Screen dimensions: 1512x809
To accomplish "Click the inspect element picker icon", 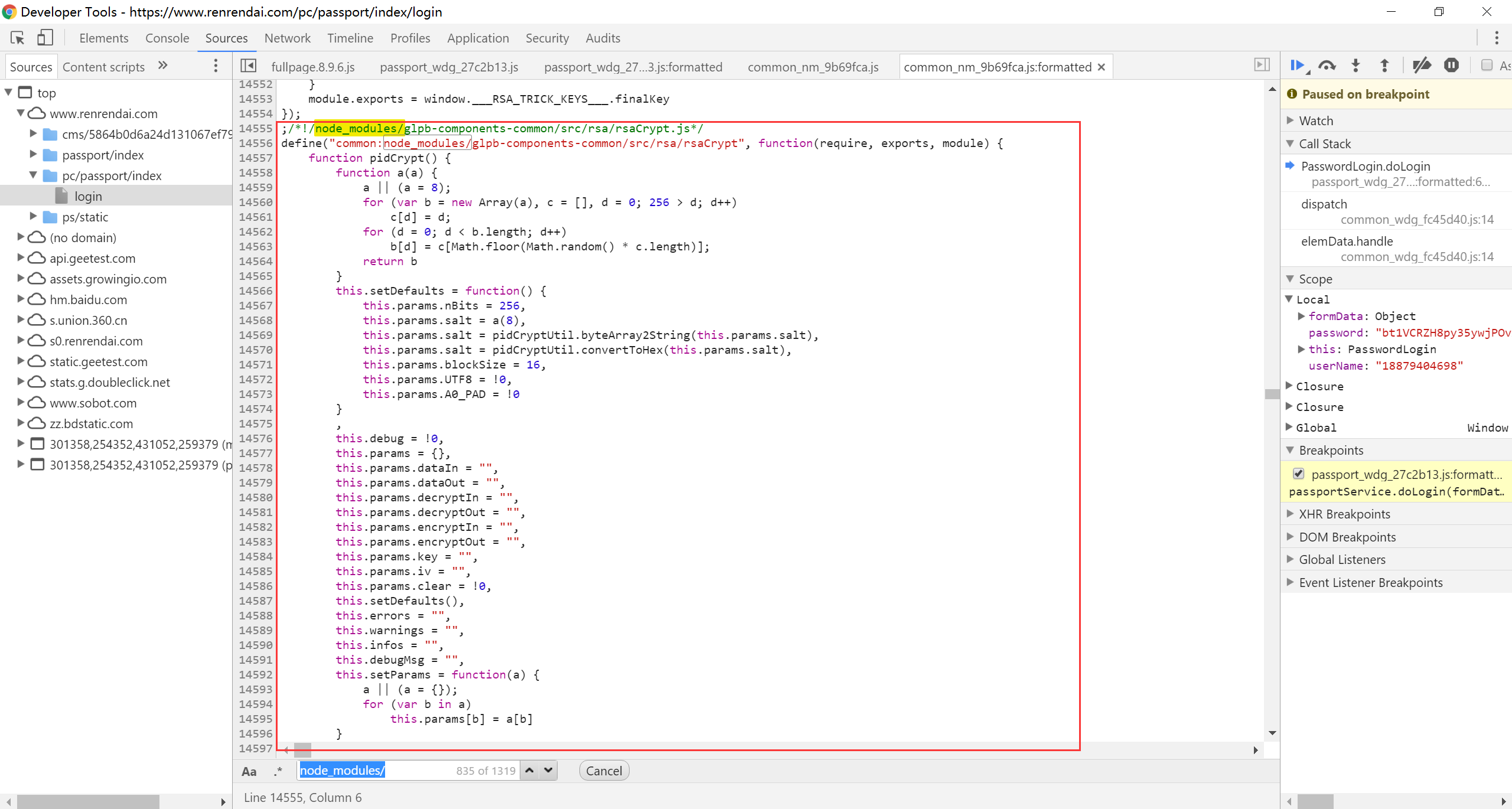I will coord(18,38).
